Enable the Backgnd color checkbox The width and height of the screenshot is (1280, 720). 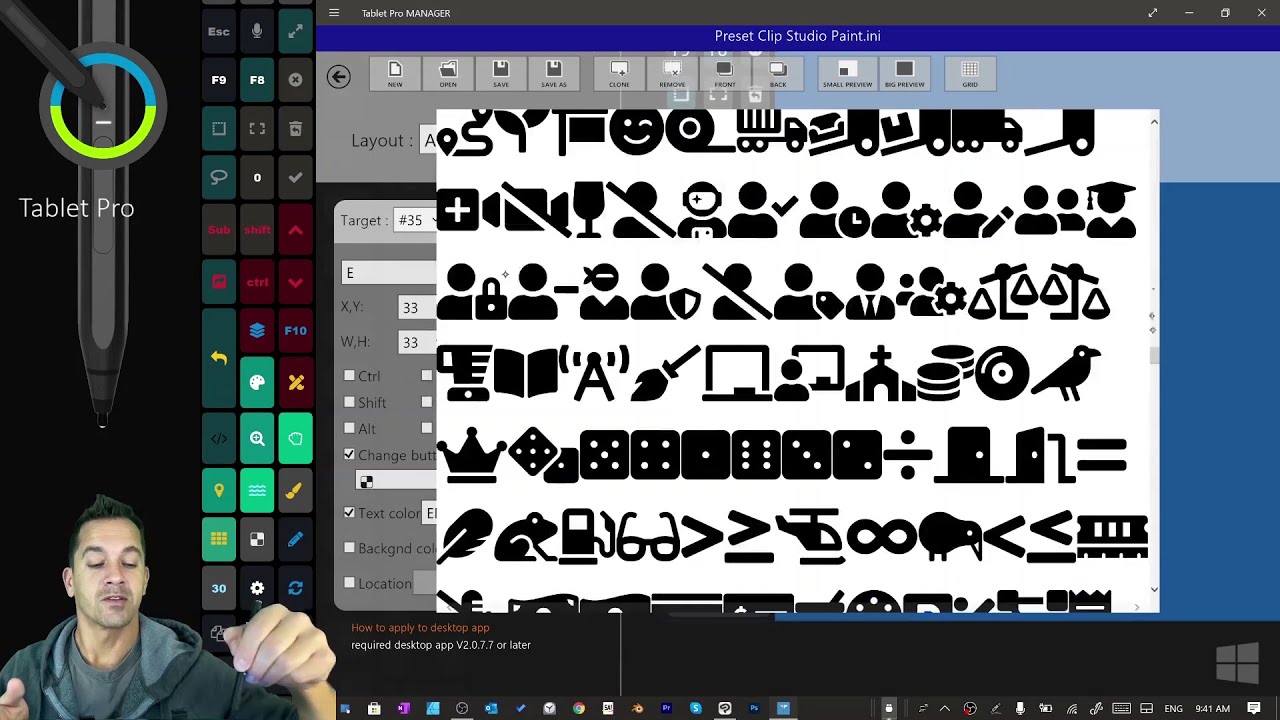click(349, 548)
